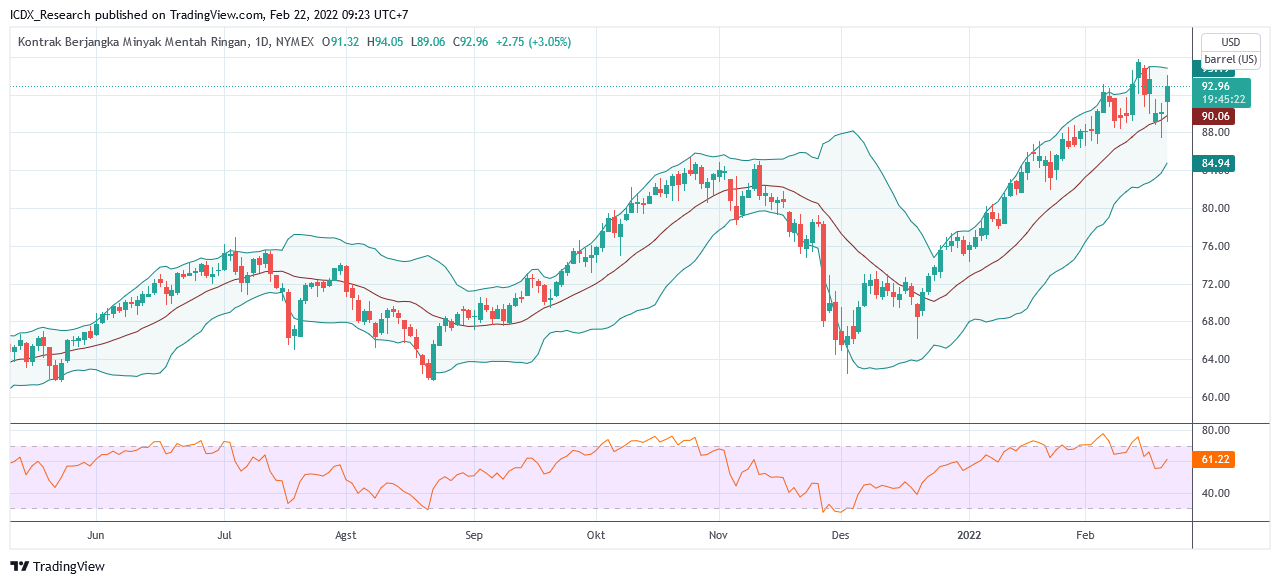This screenshot has height=584, width=1280.
Task: Click the Agst label on time axis
Action: tap(345, 535)
